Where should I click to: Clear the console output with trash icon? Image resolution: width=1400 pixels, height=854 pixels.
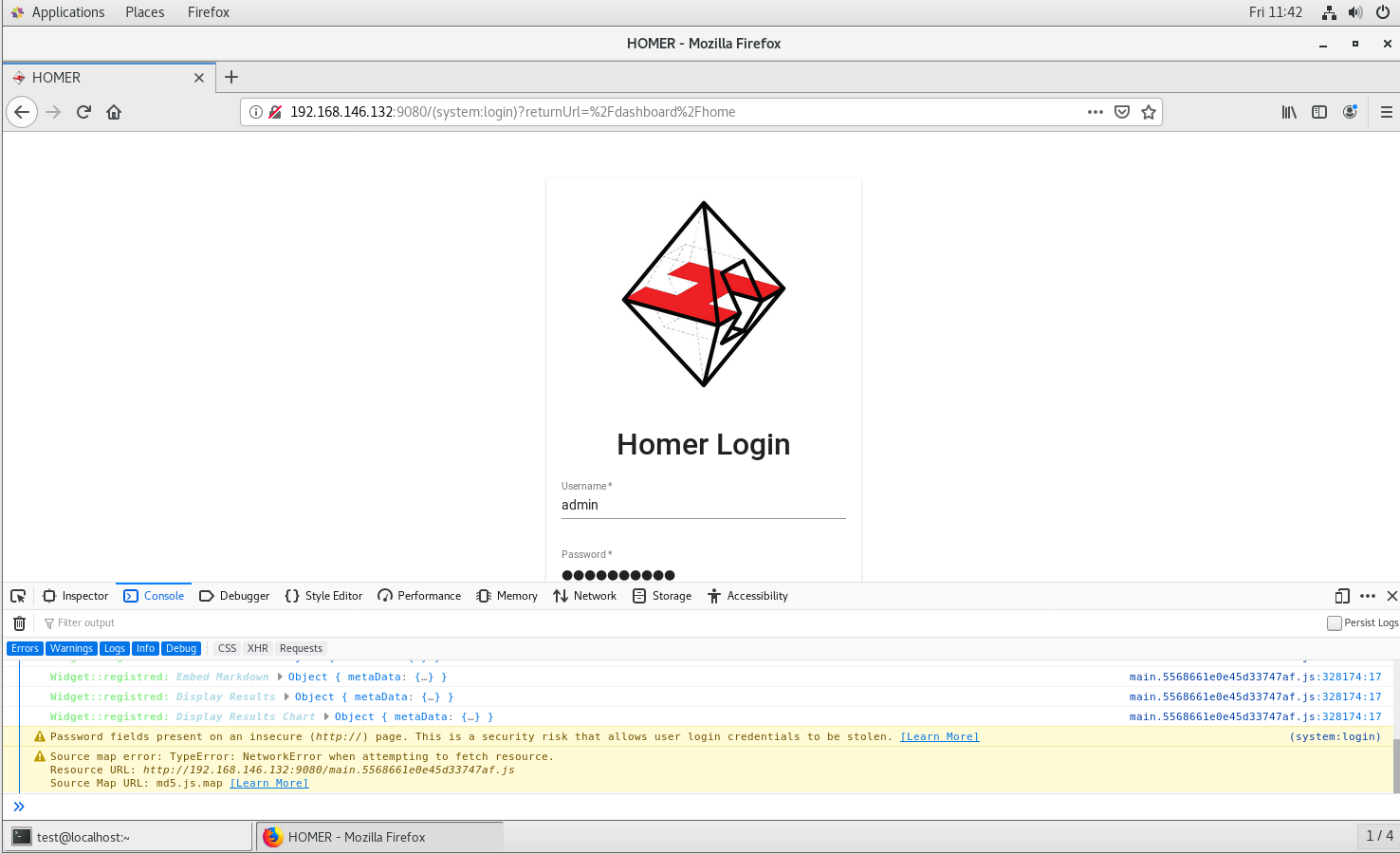[19, 622]
